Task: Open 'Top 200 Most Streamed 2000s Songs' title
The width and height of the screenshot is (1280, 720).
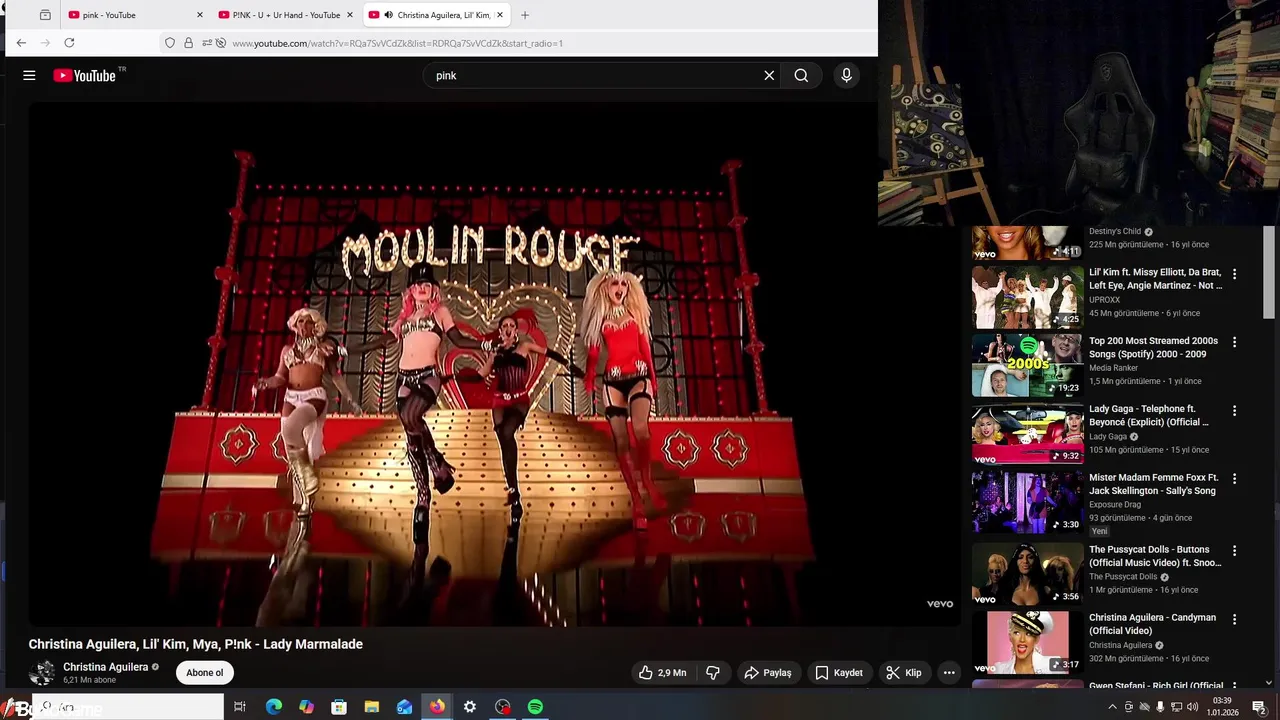Action: (x=1153, y=347)
